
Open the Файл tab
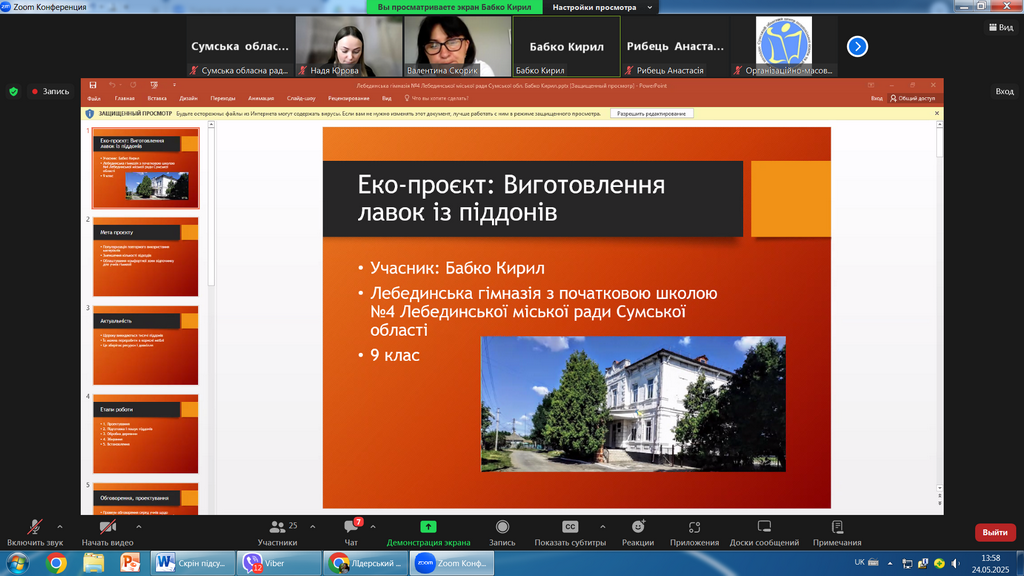coord(94,99)
